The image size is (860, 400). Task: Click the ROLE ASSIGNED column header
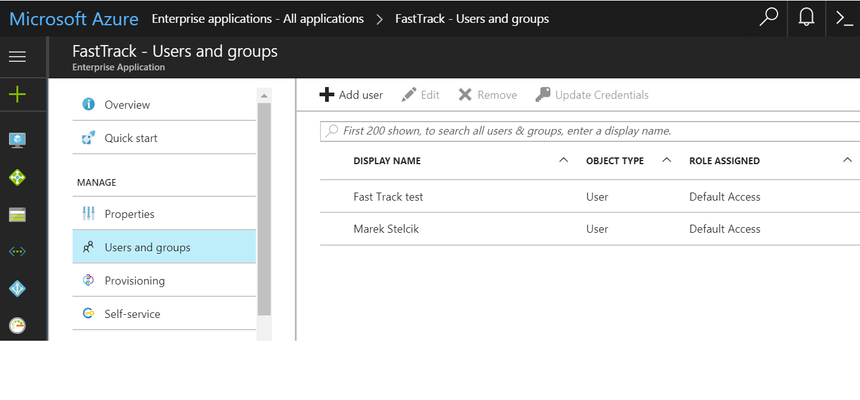pos(725,161)
